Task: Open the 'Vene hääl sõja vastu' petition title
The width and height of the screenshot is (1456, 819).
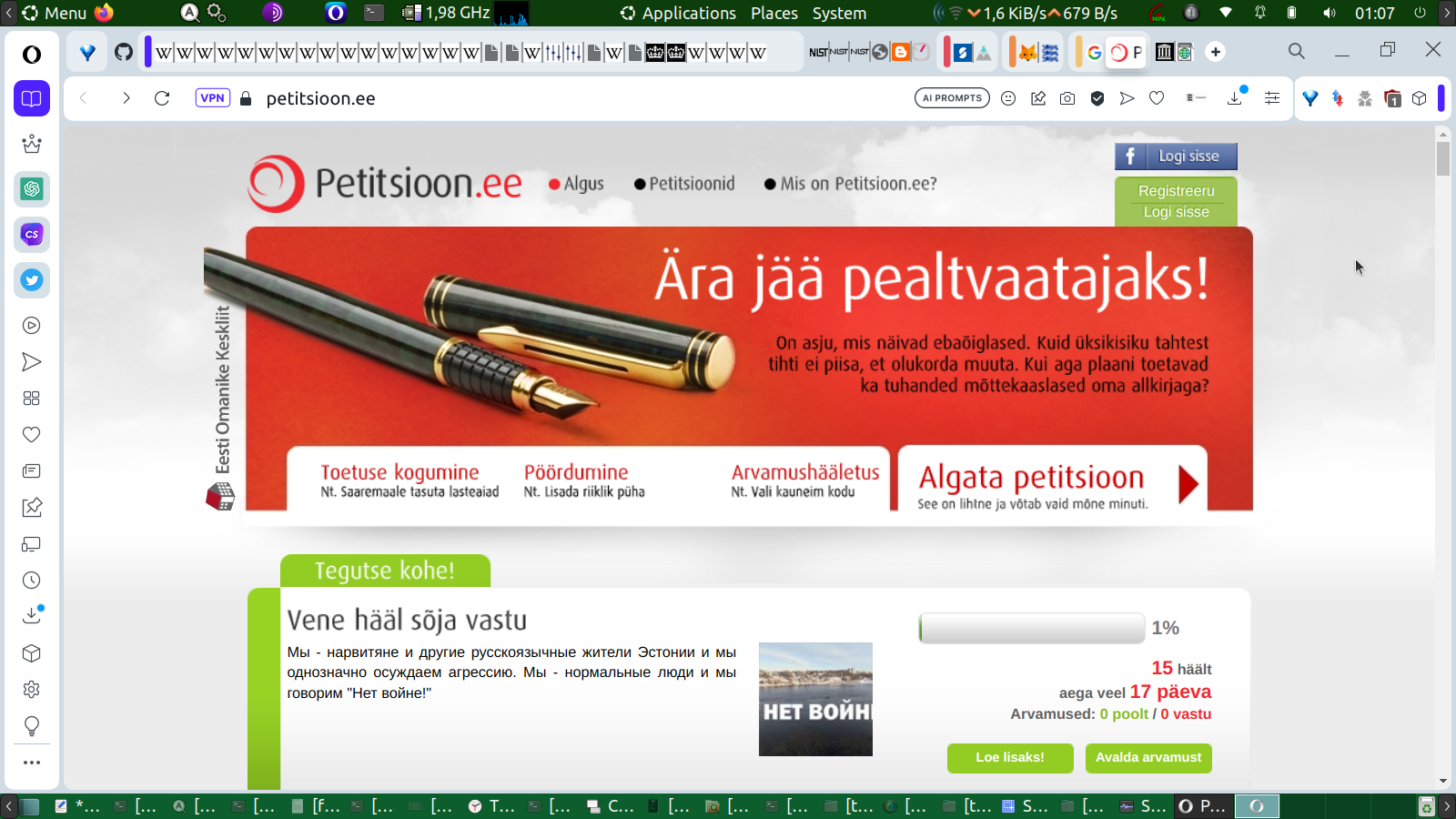Action: coord(407,621)
